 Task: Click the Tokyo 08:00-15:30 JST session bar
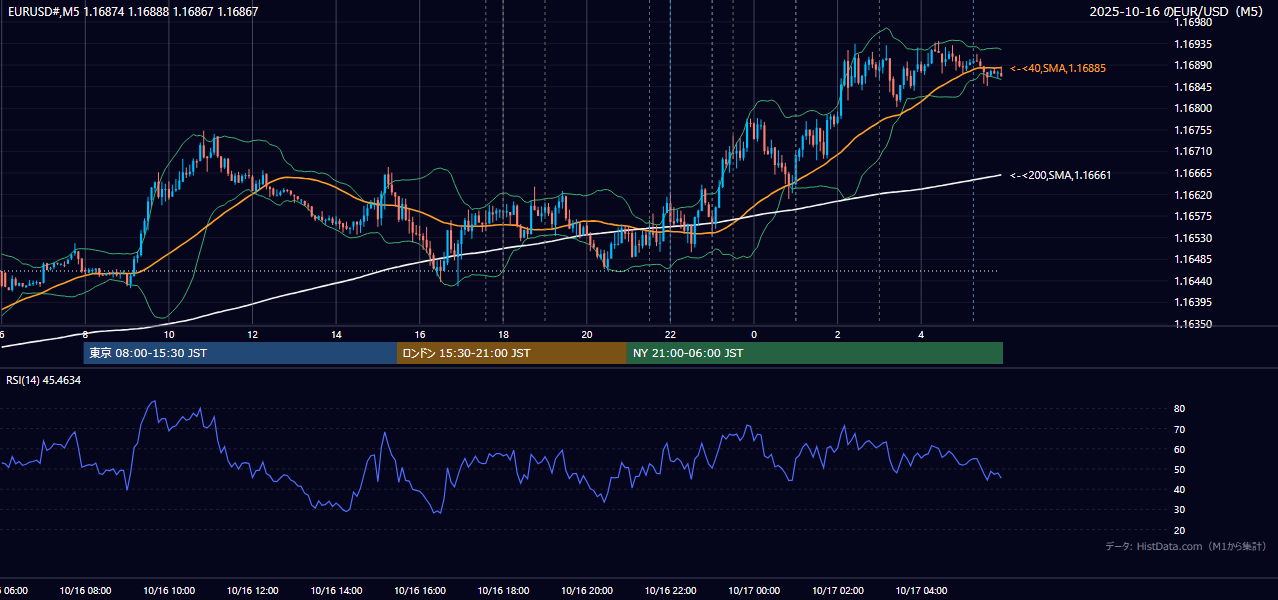240,353
